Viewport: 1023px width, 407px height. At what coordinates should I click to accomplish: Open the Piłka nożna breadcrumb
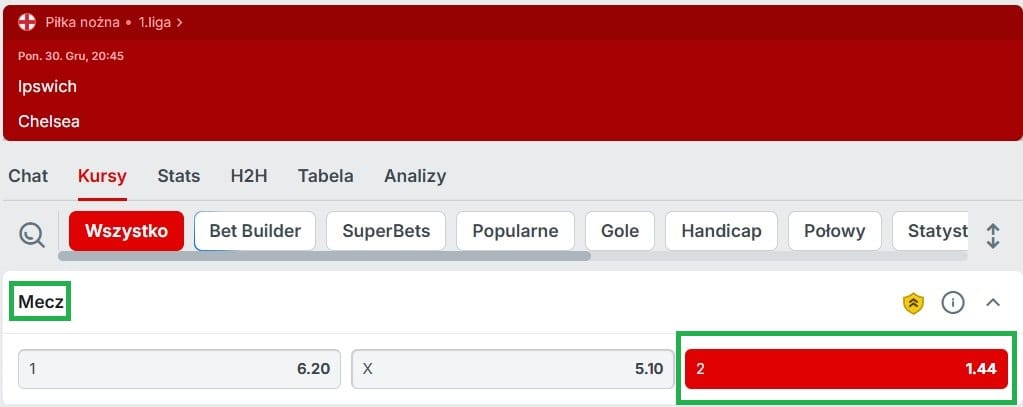(82, 22)
